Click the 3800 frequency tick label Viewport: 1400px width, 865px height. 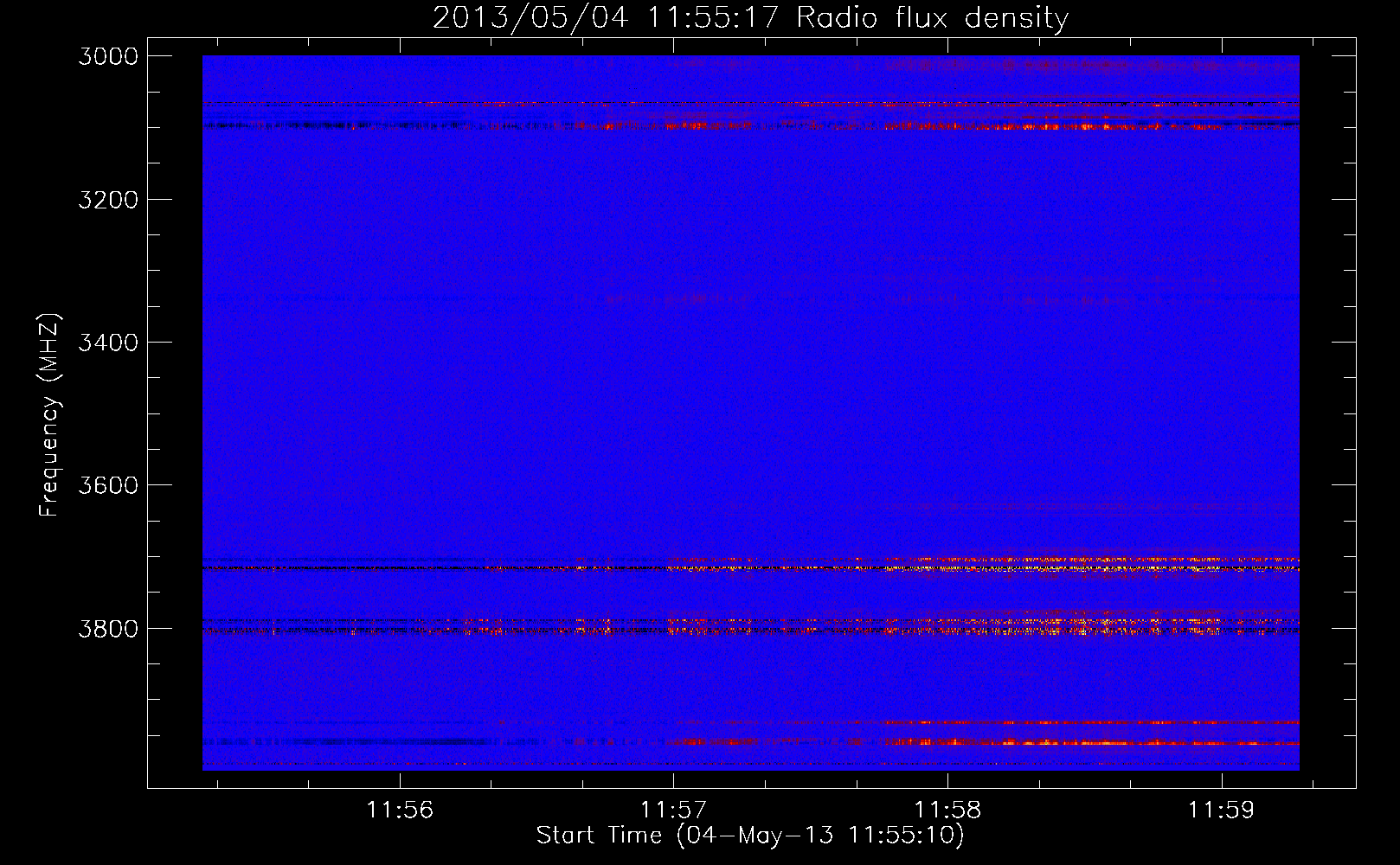[108, 628]
